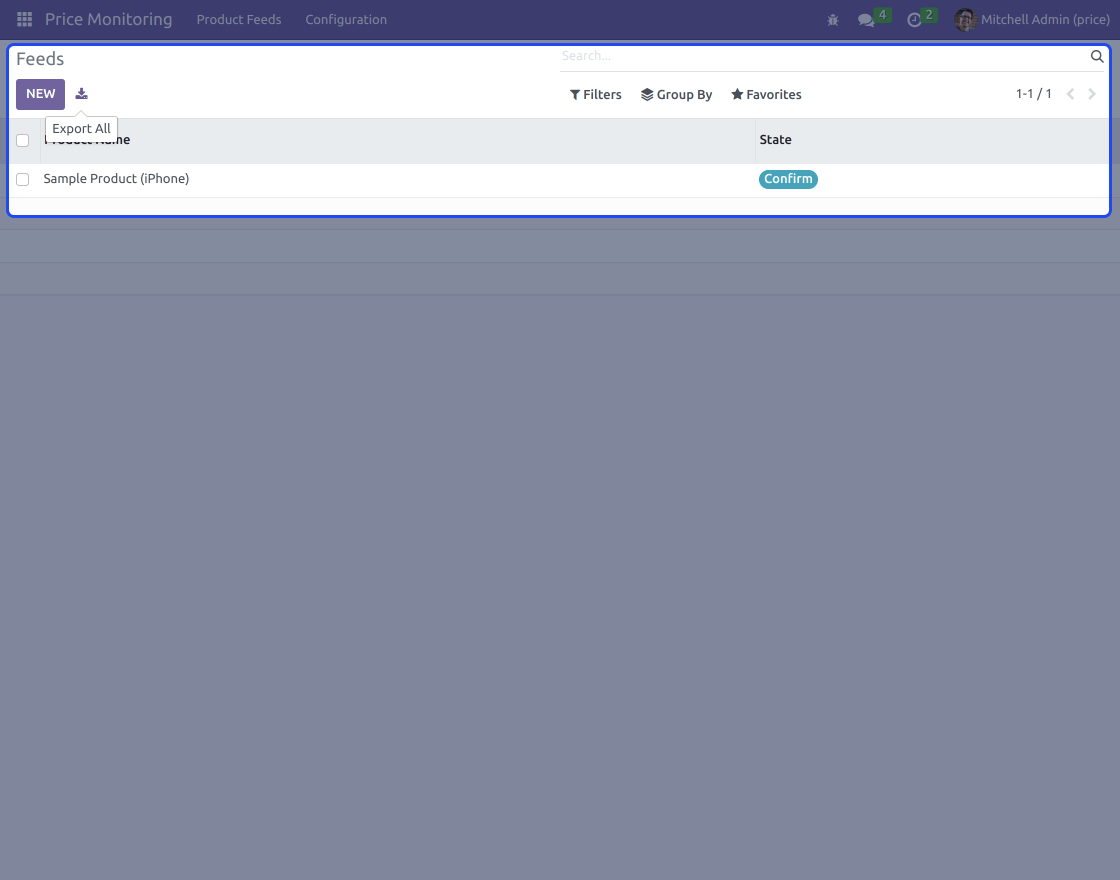Click the 1-1 / 1 pager counter
1120x880 pixels.
1034,94
